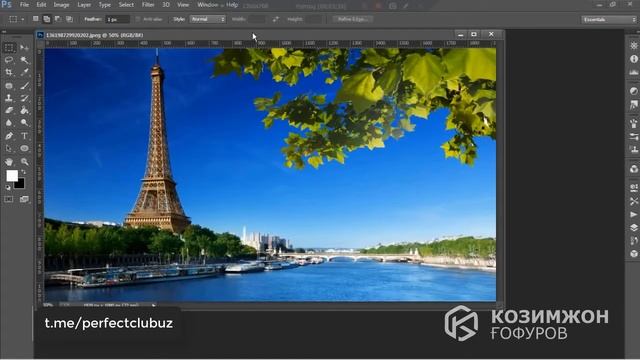Screen dimensions: 640x360
Task: Select the Clone Stamp tool
Action: click(x=9, y=98)
